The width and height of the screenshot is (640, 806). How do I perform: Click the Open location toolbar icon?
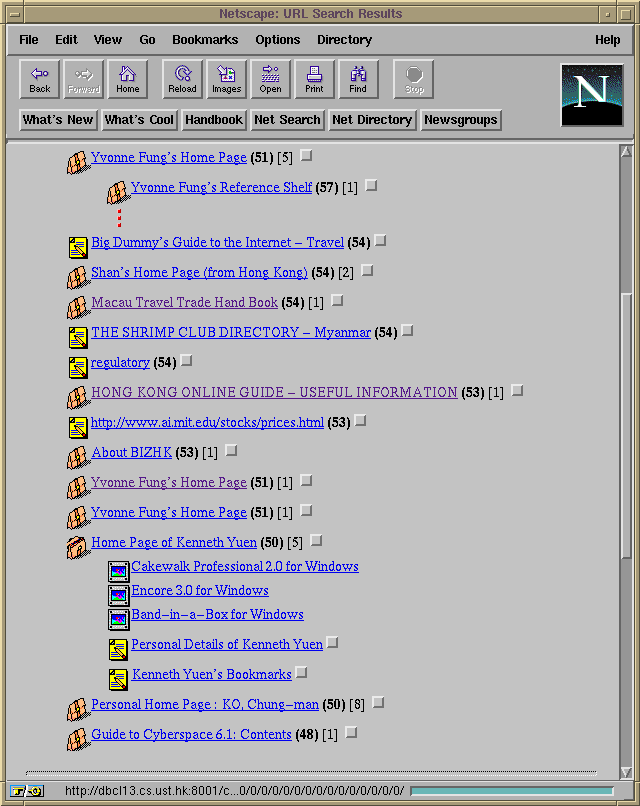(270, 79)
